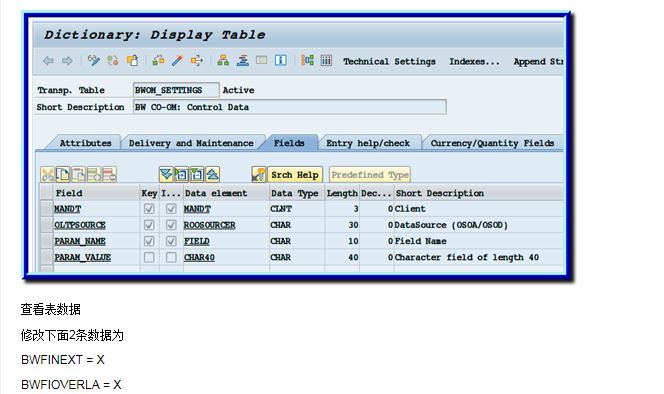Open the OLTPSOURCE field link

click(x=80, y=225)
